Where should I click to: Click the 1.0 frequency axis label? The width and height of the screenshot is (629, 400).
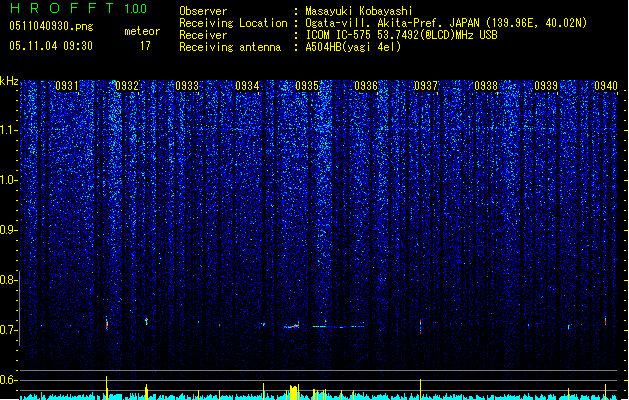(x=8, y=180)
